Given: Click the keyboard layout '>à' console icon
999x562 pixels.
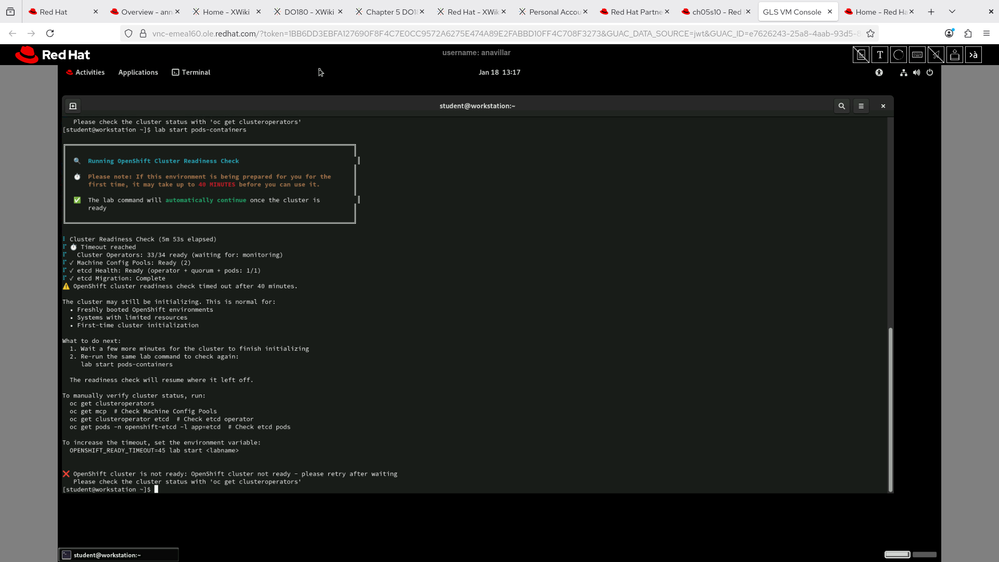Looking at the screenshot, I should tap(974, 55).
